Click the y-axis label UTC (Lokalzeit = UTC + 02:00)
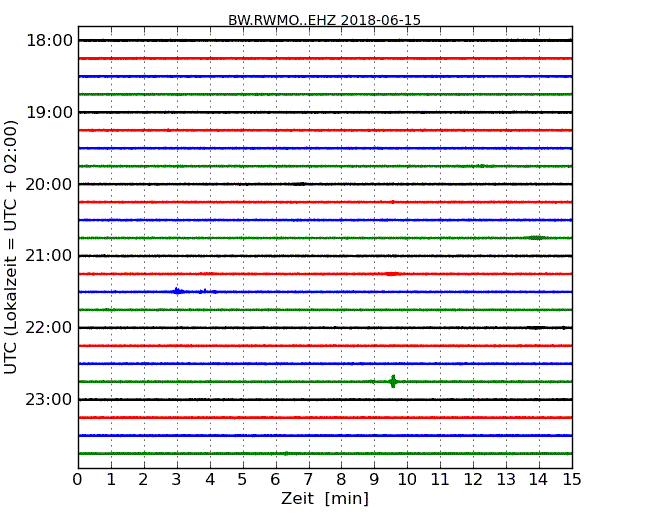Screen dimensions: 650x520 (11, 247)
